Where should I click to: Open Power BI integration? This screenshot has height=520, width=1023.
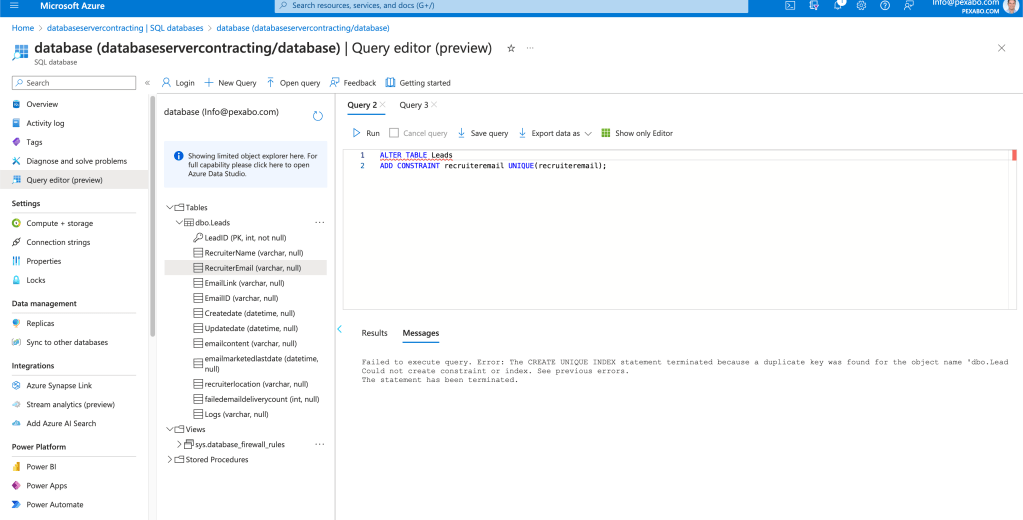(40, 466)
